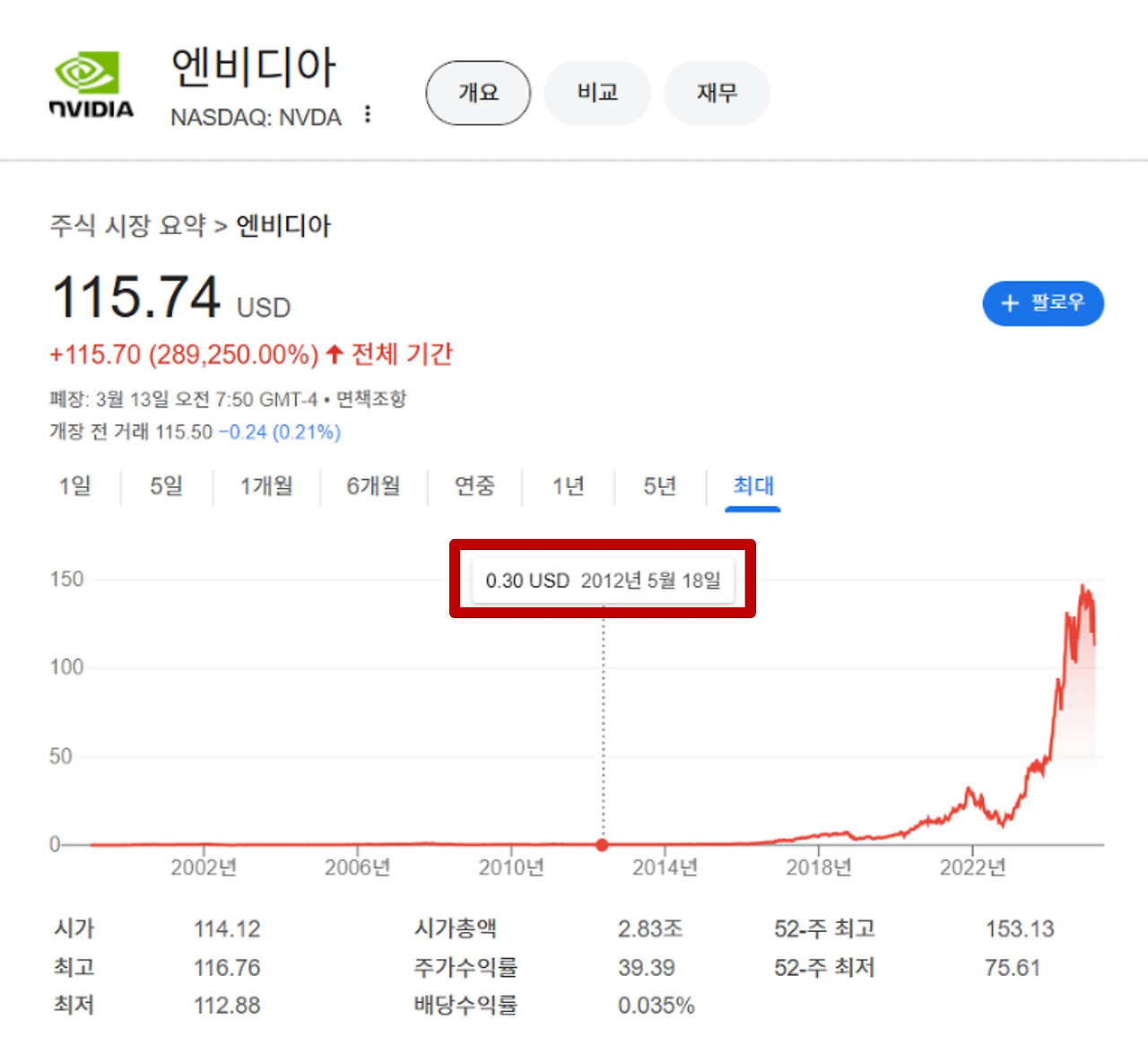Open the three-dot menu beside NASDAQ: NVDA
This screenshot has height=1046, width=1148.
[x=368, y=115]
